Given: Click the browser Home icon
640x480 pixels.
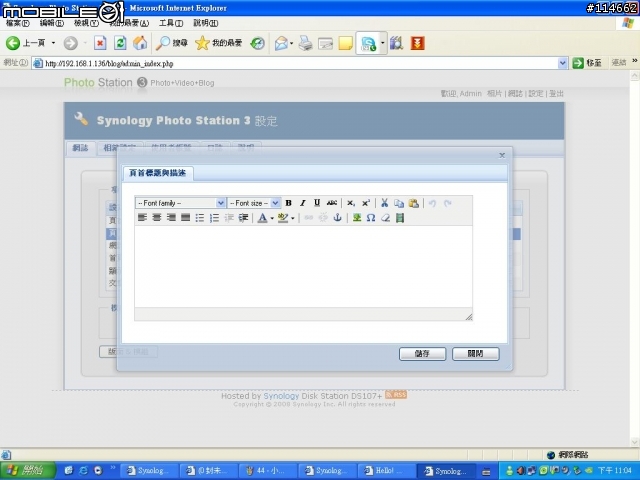Looking at the screenshot, I should click(140, 43).
